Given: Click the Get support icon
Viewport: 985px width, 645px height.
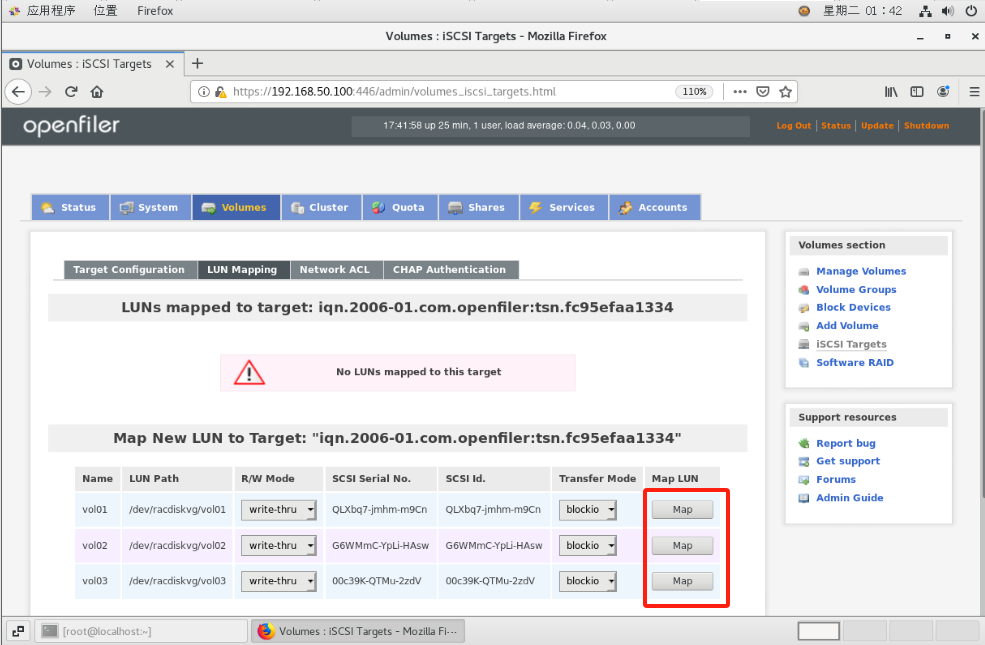Looking at the screenshot, I should [x=803, y=462].
